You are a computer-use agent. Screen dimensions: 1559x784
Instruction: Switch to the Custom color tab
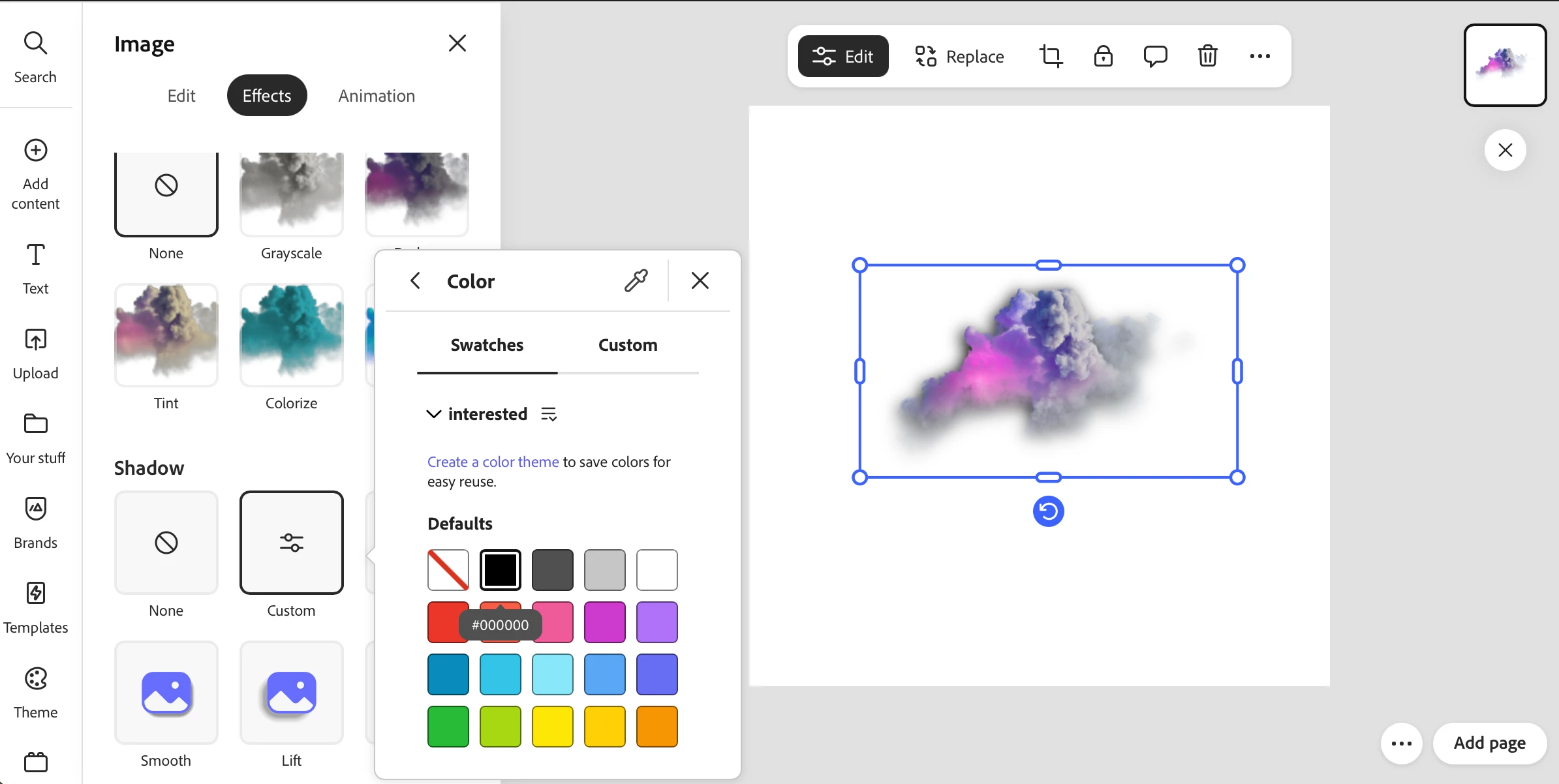[627, 345]
